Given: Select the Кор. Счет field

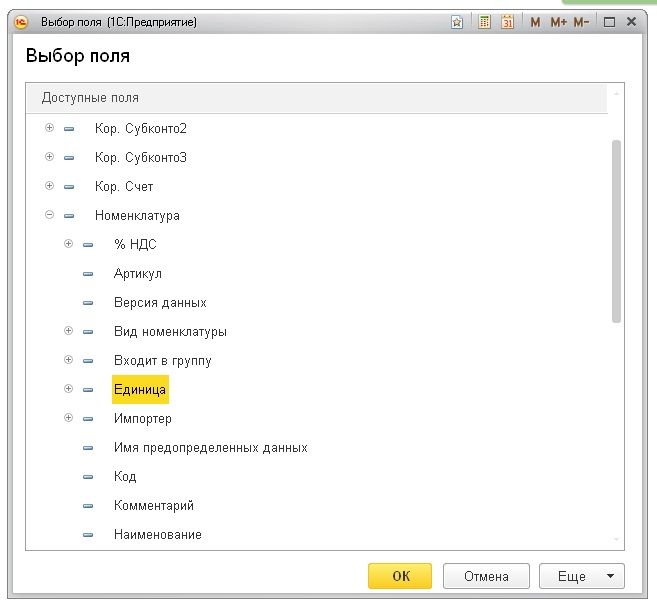Looking at the screenshot, I should point(124,186).
